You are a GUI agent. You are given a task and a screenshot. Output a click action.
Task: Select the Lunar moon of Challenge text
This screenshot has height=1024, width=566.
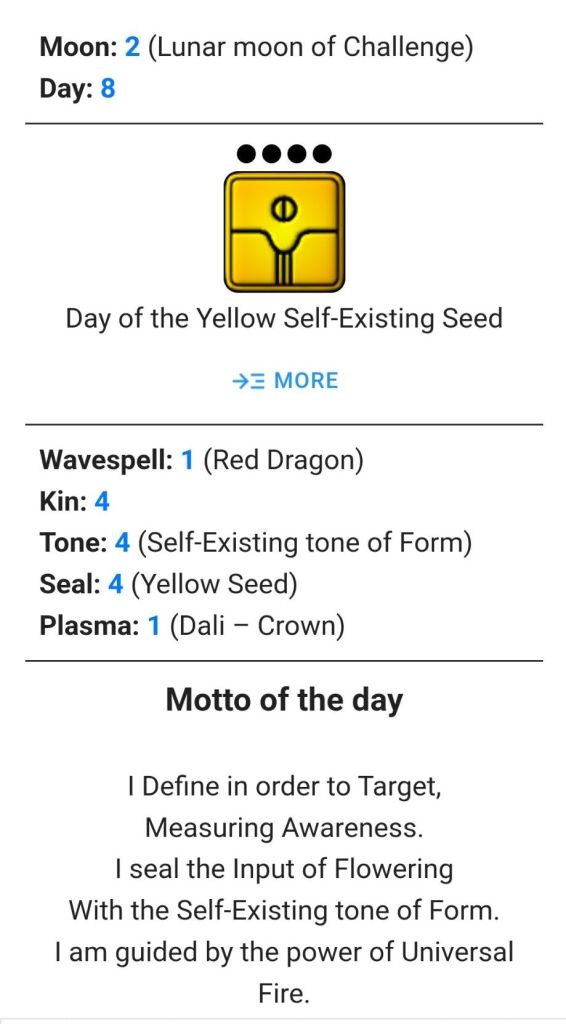[x=311, y=48]
